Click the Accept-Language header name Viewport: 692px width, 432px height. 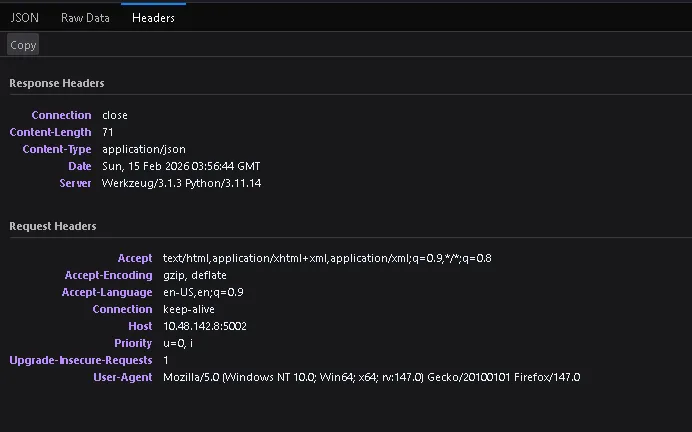tap(107, 292)
